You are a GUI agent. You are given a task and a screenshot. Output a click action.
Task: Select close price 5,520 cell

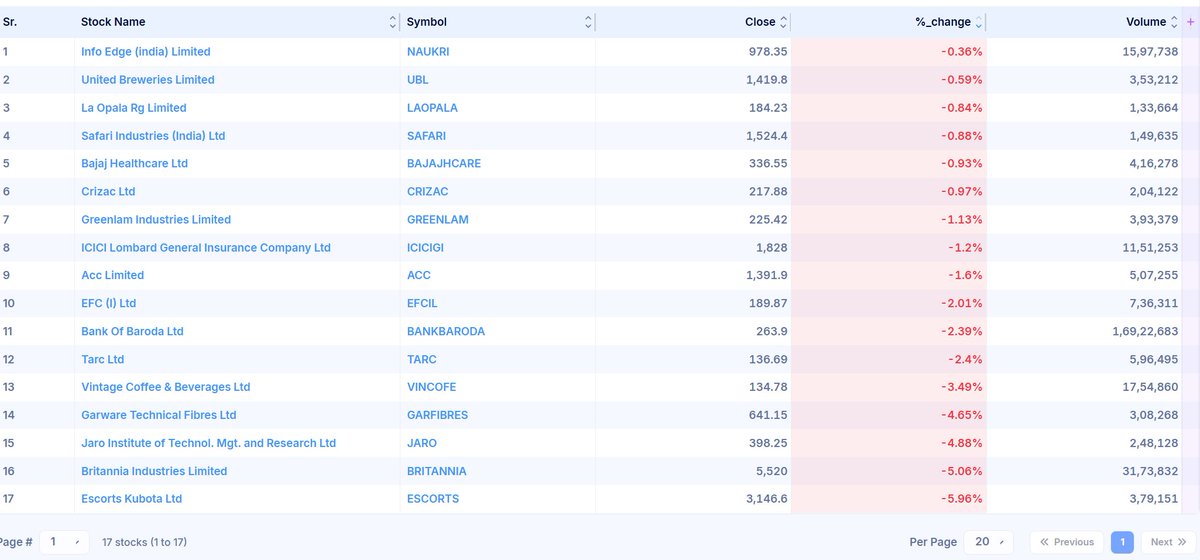click(693, 471)
